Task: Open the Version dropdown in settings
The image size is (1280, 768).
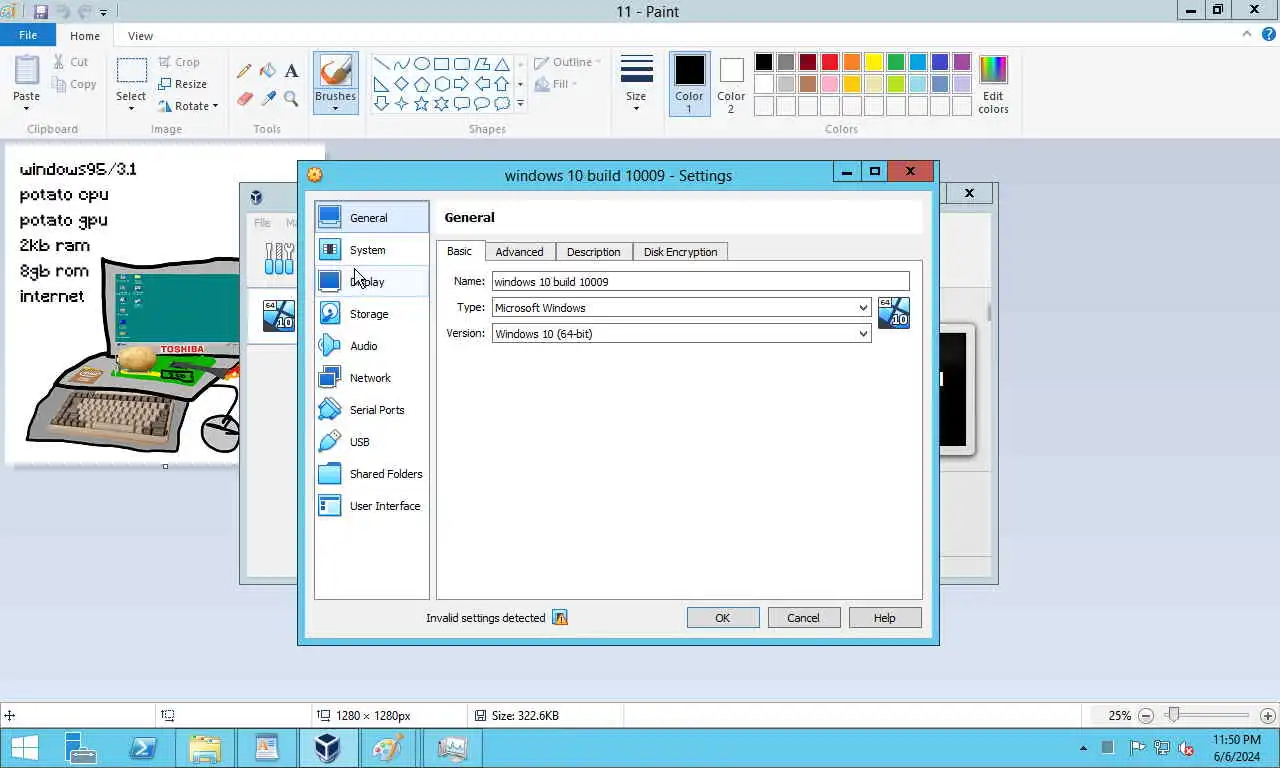Action: (681, 334)
